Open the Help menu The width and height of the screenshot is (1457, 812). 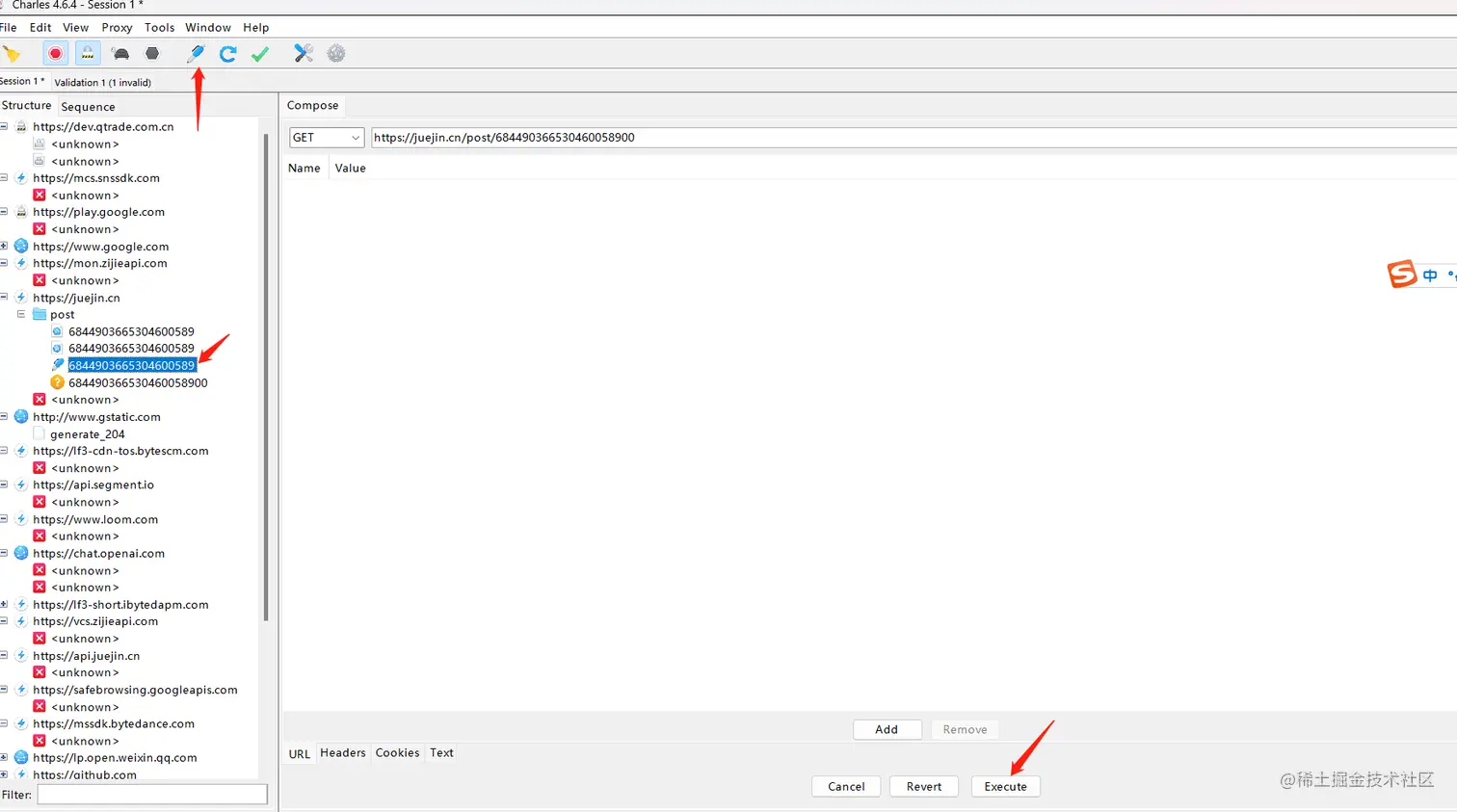(x=256, y=27)
